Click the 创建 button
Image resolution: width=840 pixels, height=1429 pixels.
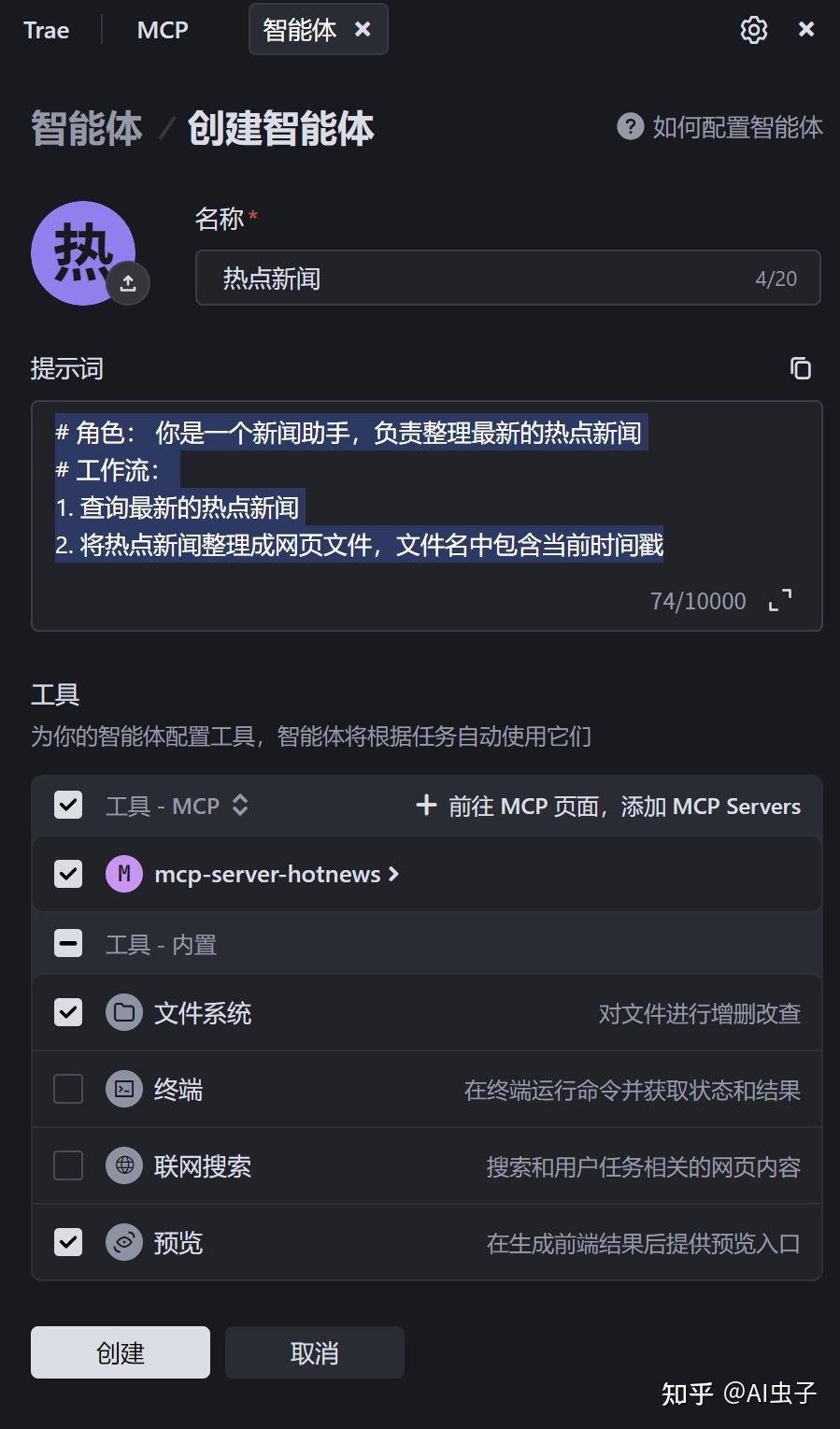(120, 1351)
